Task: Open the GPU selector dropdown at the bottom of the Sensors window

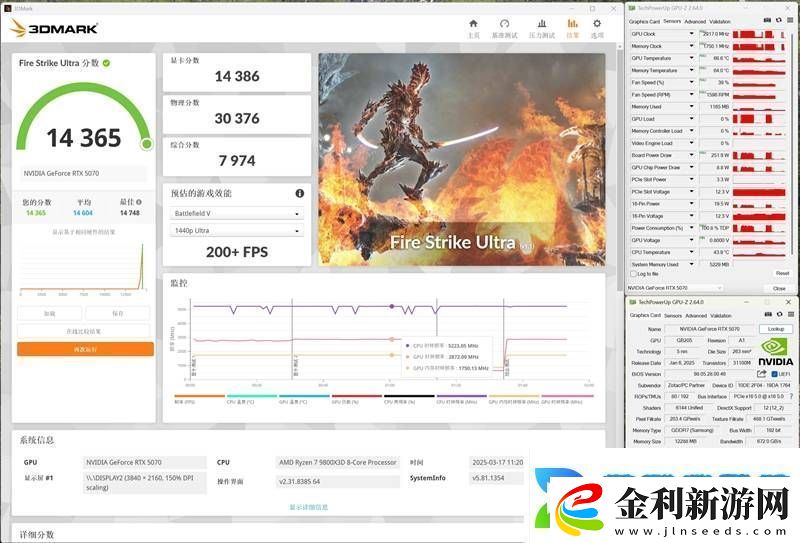Action: [675, 288]
